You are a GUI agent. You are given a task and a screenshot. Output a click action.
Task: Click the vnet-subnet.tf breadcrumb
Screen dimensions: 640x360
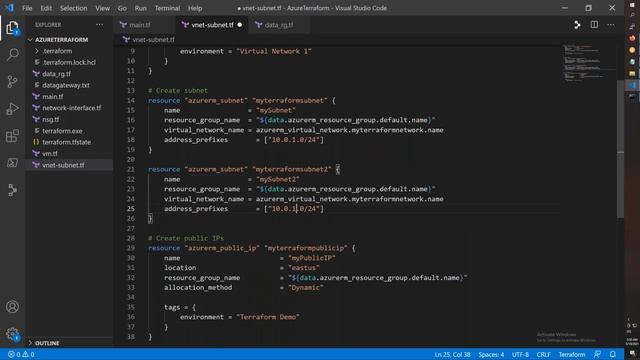tap(149, 40)
